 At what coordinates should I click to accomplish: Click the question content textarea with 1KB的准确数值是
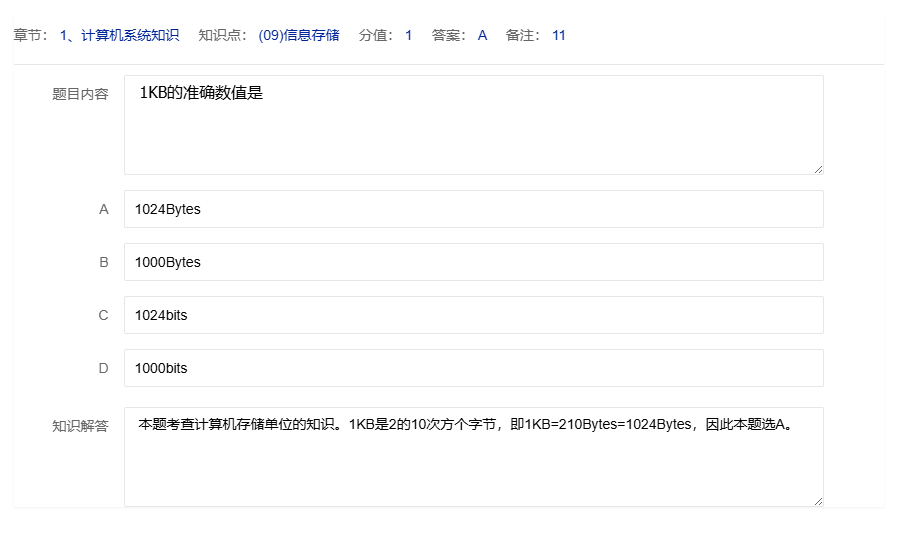[x=473, y=125]
